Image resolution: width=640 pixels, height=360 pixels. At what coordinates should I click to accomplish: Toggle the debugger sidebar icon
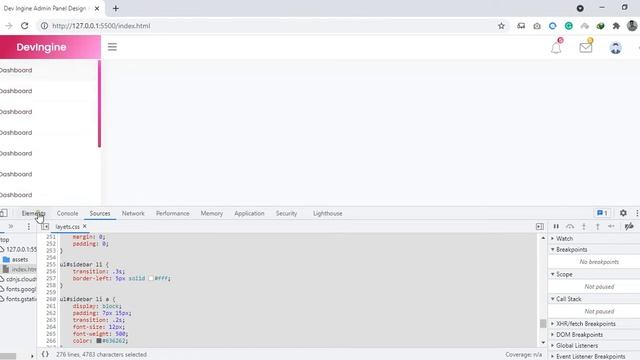click(540, 227)
